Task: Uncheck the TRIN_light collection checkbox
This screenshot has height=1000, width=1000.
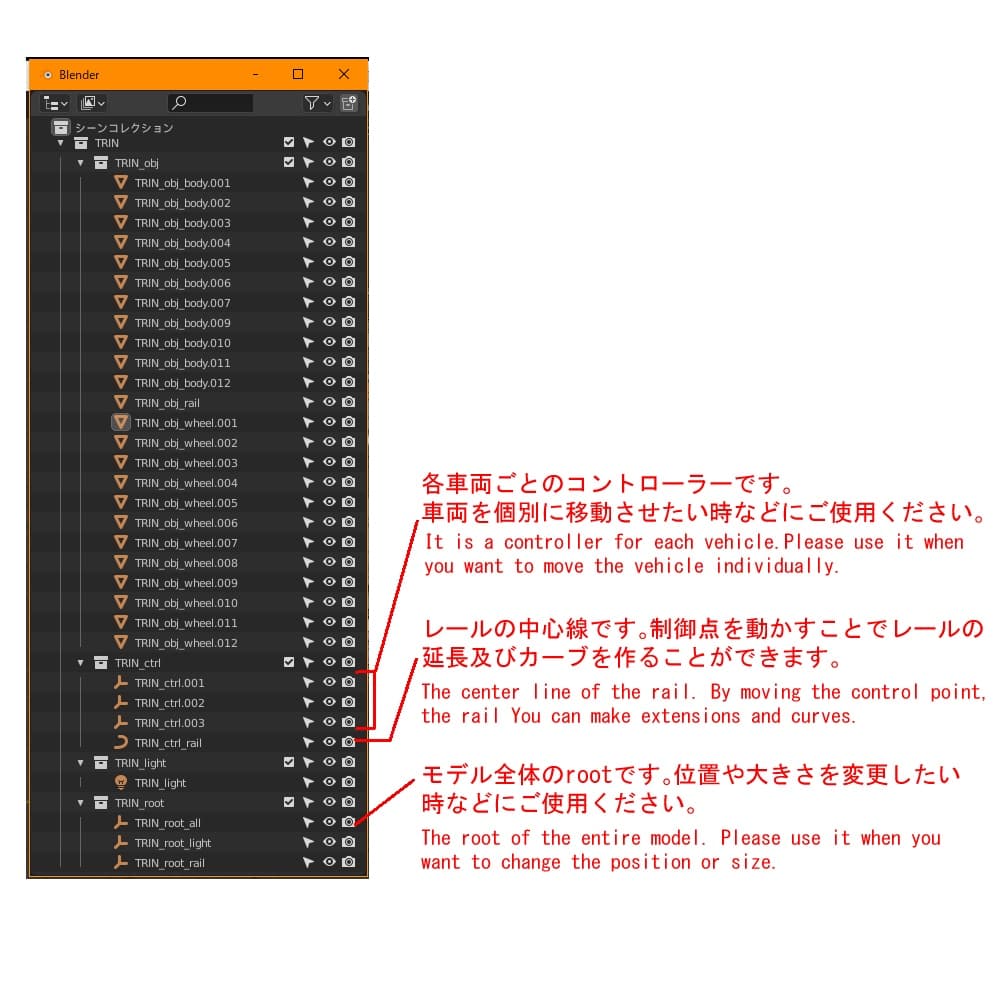Action: click(x=290, y=762)
